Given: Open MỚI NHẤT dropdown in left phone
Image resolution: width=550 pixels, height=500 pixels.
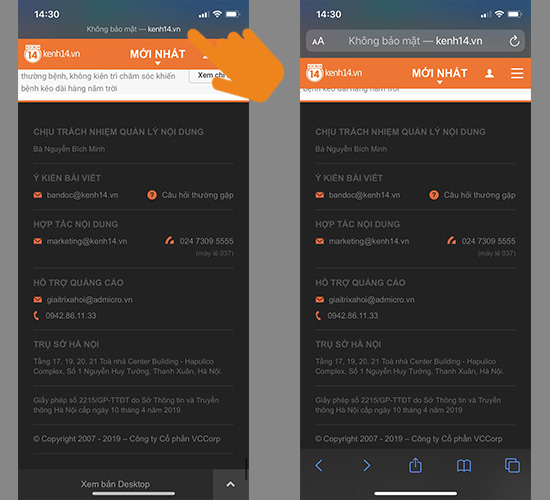Looking at the screenshot, I should tap(157, 55).
